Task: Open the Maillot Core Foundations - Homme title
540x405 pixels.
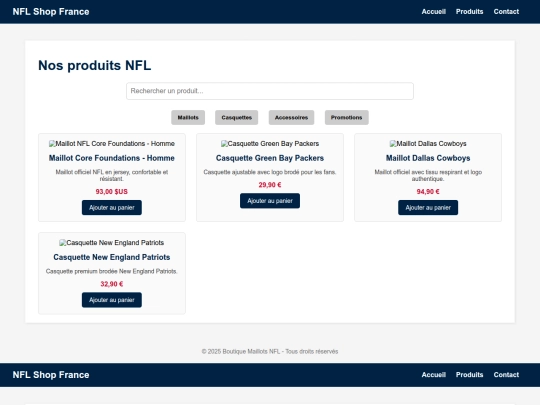Action: coord(112,158)
